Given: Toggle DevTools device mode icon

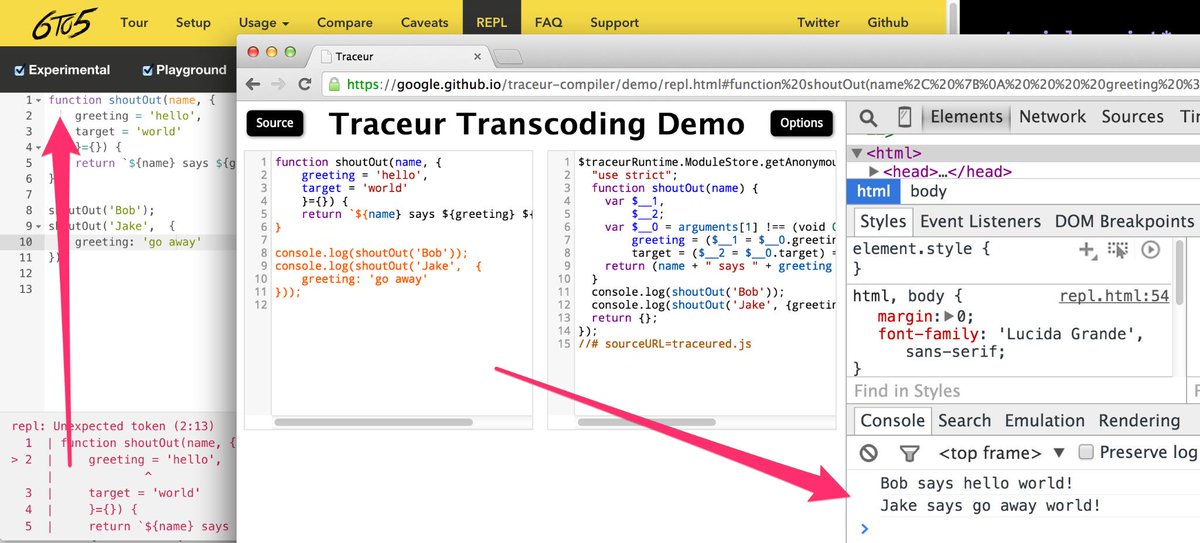Looking at the screenshot, I should coord(904,117).
